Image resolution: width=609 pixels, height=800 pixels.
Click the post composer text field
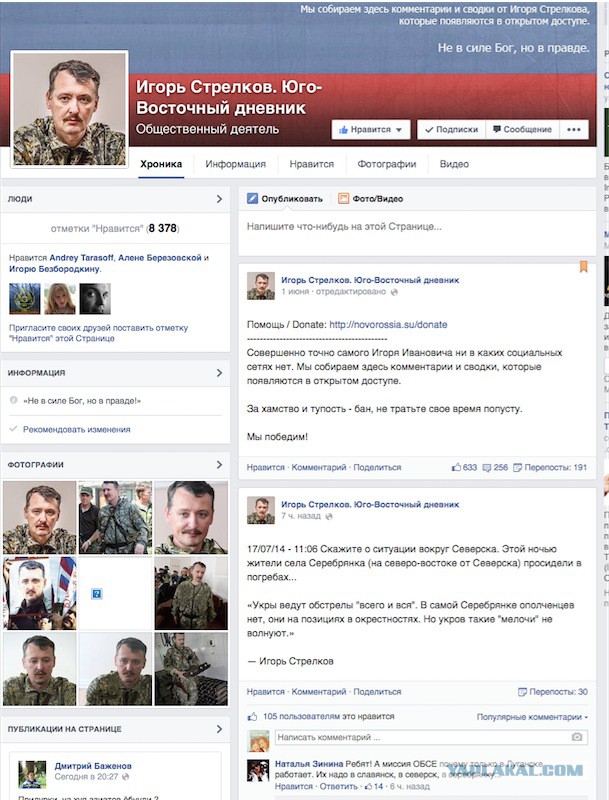(x=417, y=233)
